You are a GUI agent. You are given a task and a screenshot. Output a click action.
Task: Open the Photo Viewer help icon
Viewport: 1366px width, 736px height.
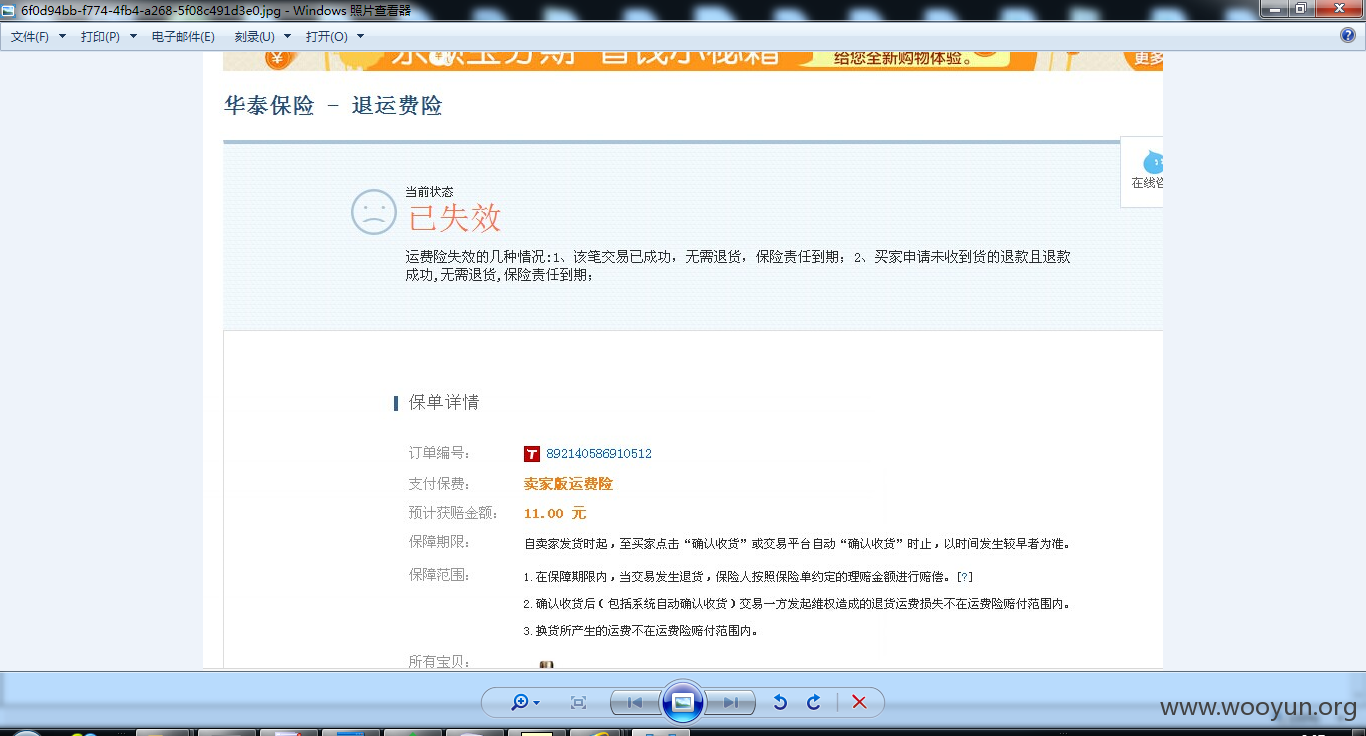click(x=1348, y=36)
